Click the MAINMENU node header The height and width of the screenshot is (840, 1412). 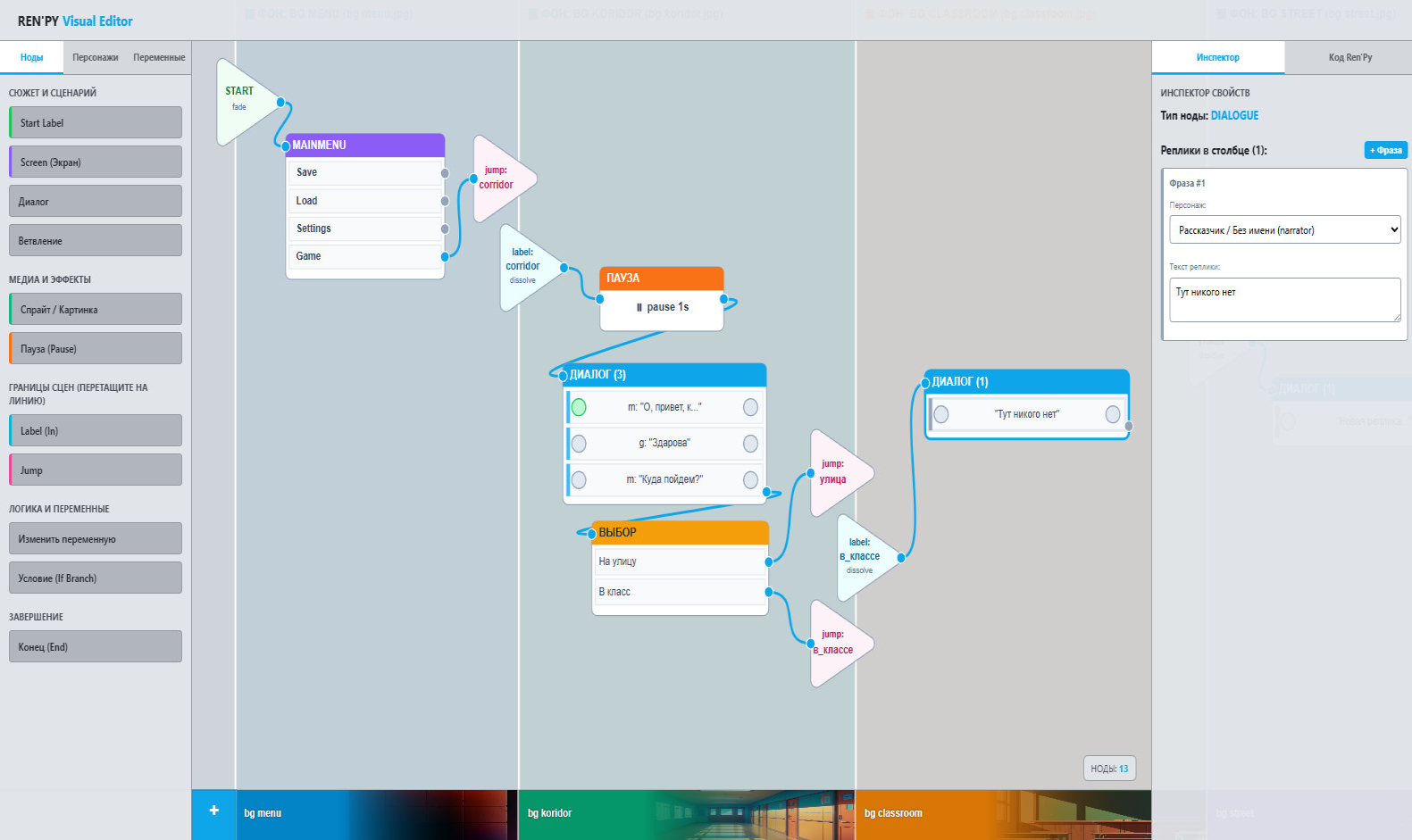(365, 145)
